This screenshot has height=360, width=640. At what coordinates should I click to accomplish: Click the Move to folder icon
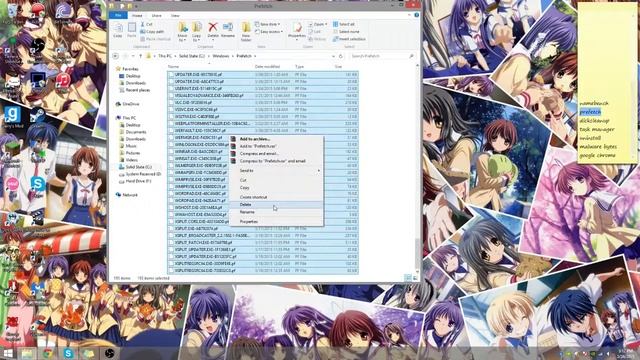182,31
